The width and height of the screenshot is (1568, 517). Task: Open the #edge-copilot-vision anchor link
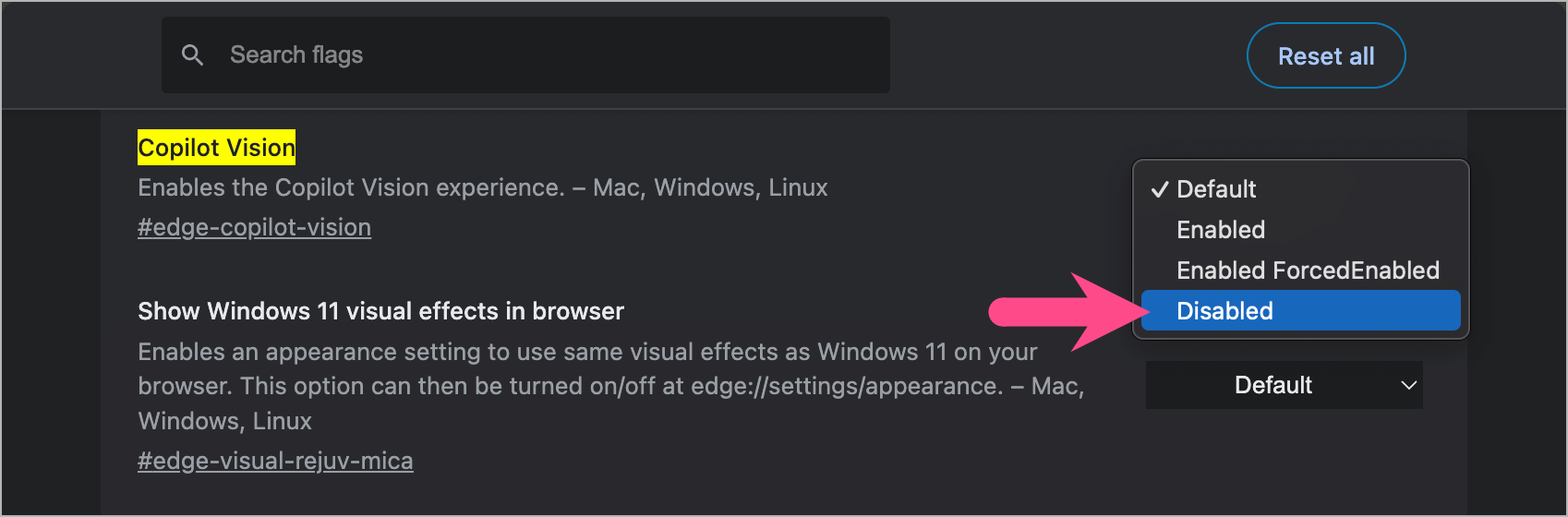254,228
